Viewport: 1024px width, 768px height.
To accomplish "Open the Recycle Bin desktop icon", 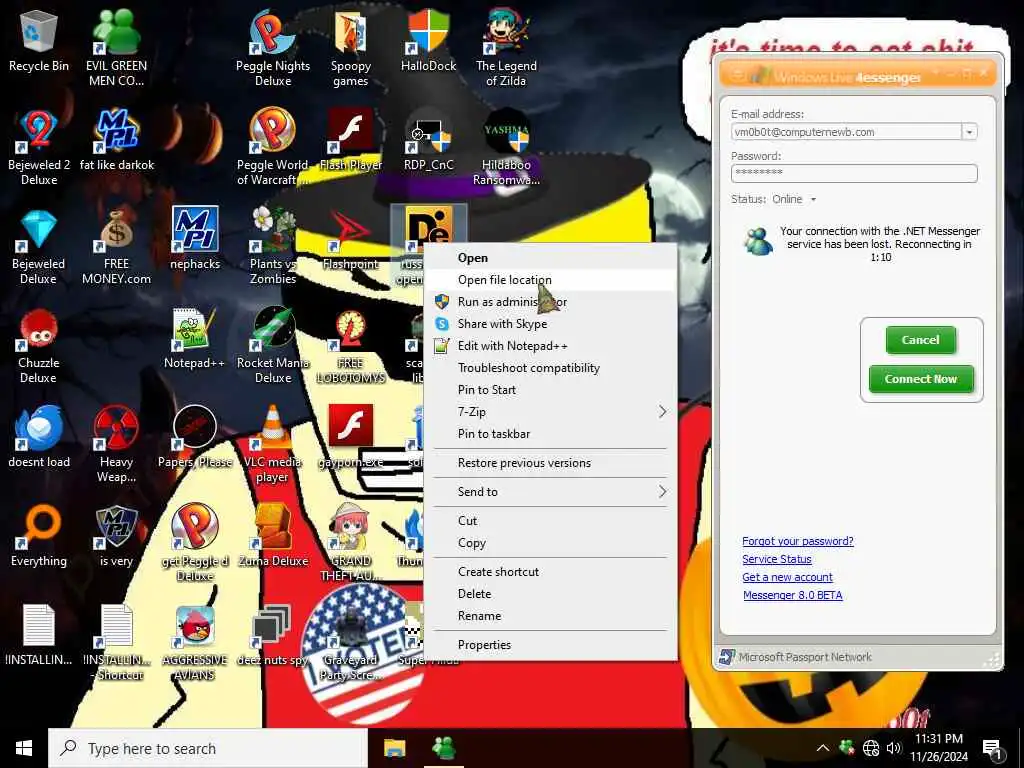I will 39,42.
